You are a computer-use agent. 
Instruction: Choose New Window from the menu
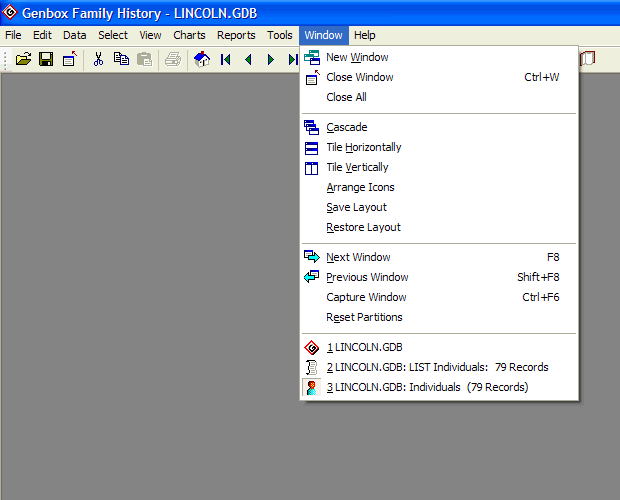(357, 57)
